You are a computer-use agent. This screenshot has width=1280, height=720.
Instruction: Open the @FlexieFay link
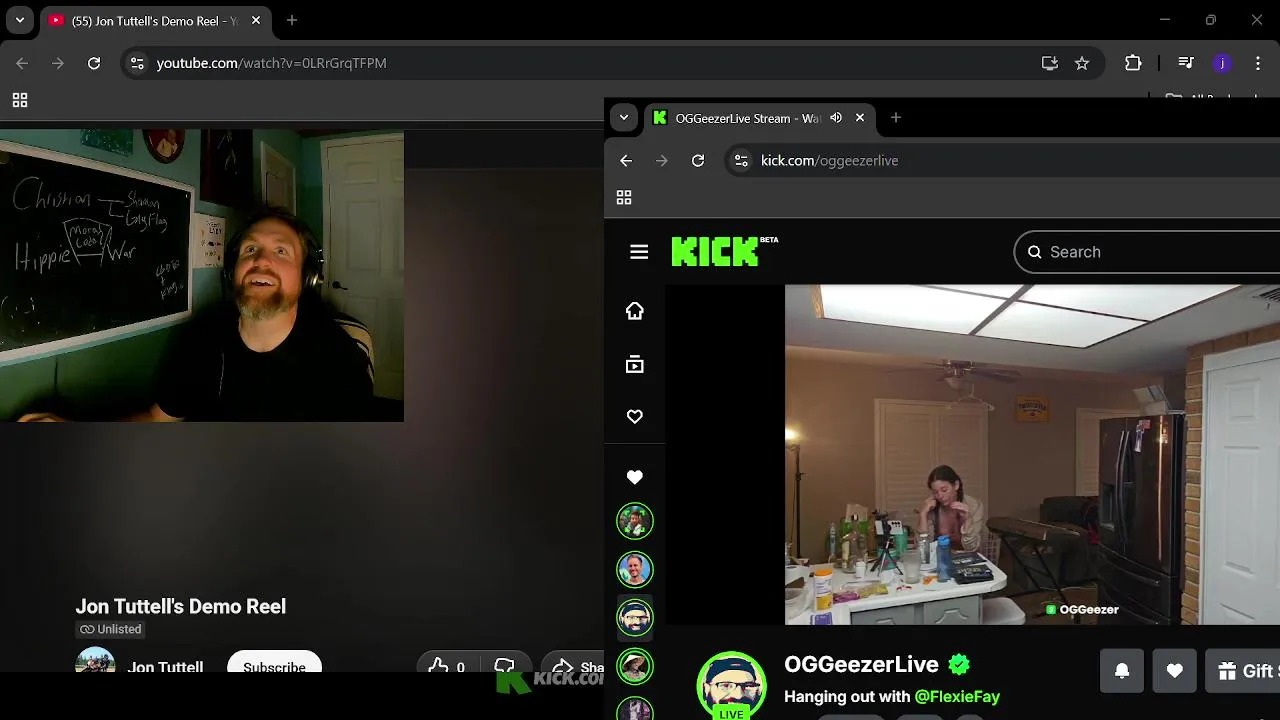(x=957, y=696)
